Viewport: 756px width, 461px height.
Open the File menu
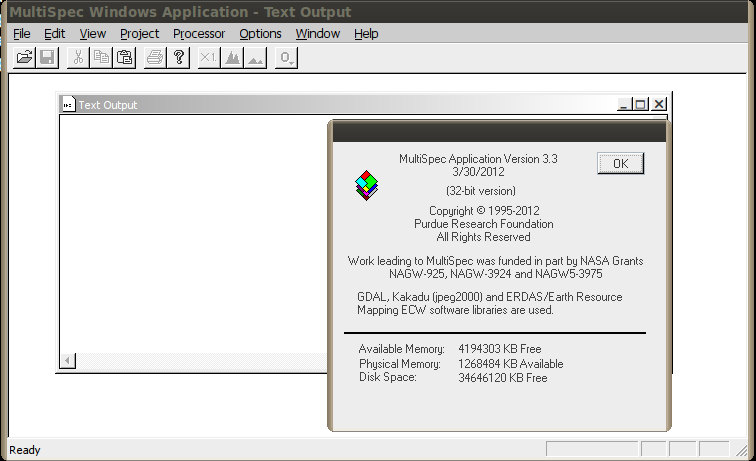22,34
